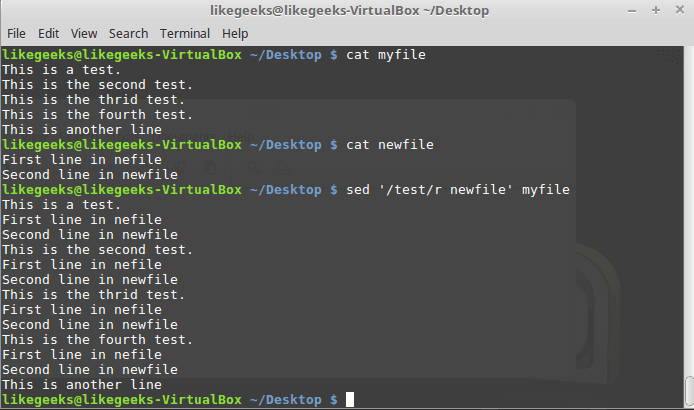
Task: Click 'This is the fourth test.' in sed output
Action: (97, 340)
